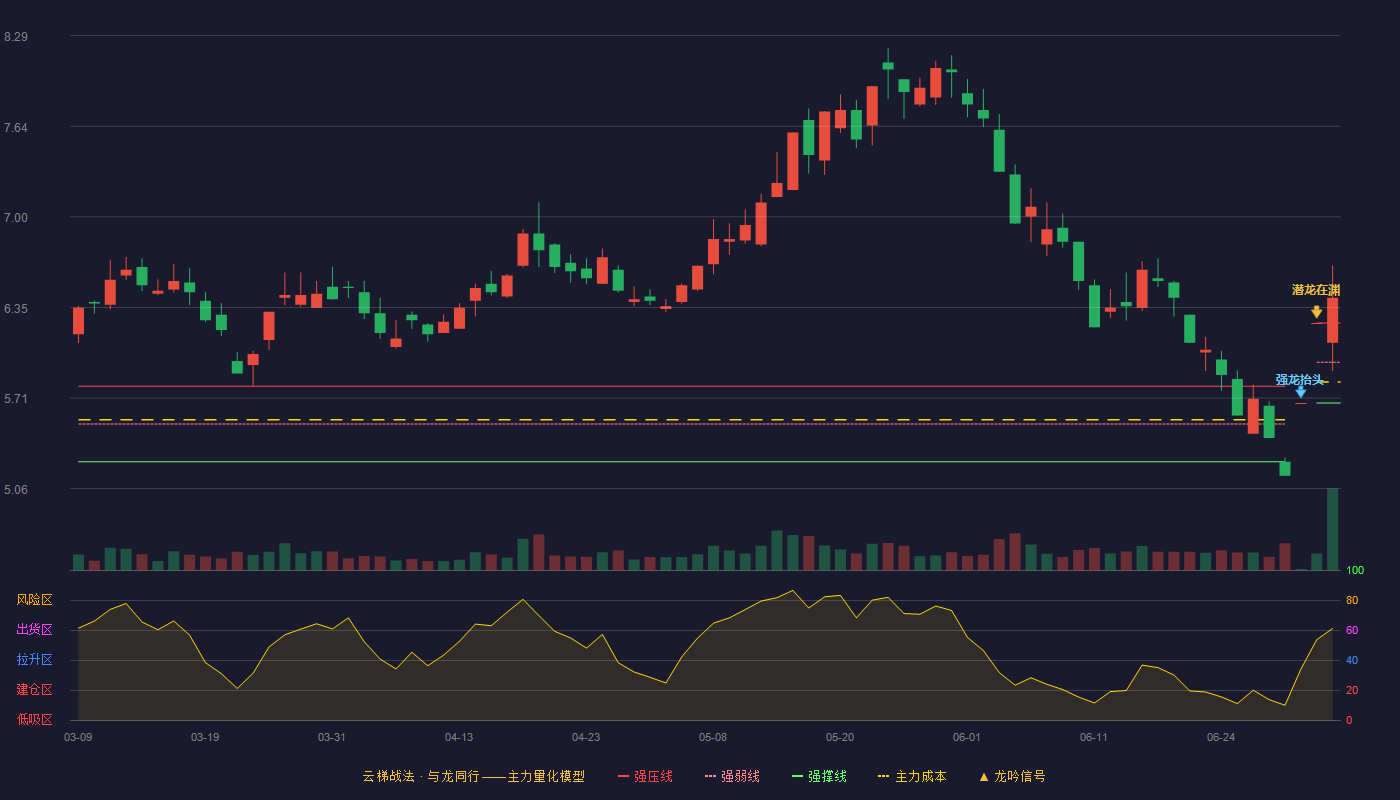Toggle the 主力成本 legend series
Image resolution: width=1400 pixels, height=800 pixels.
pos(911,776)
